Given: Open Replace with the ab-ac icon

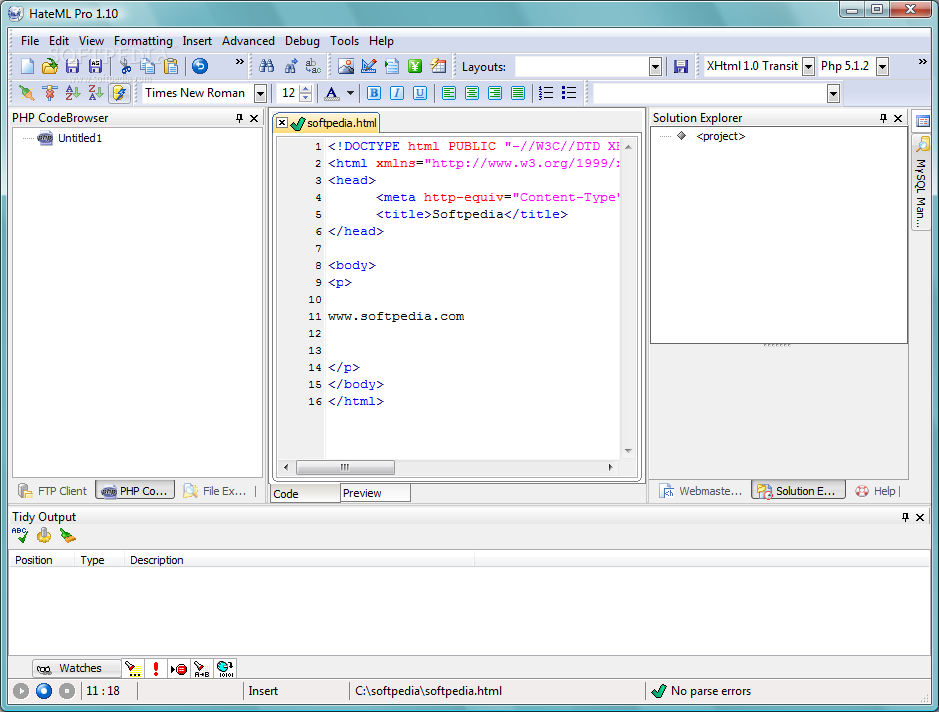Looking at the screenshot, I should [x=313, y=66].
